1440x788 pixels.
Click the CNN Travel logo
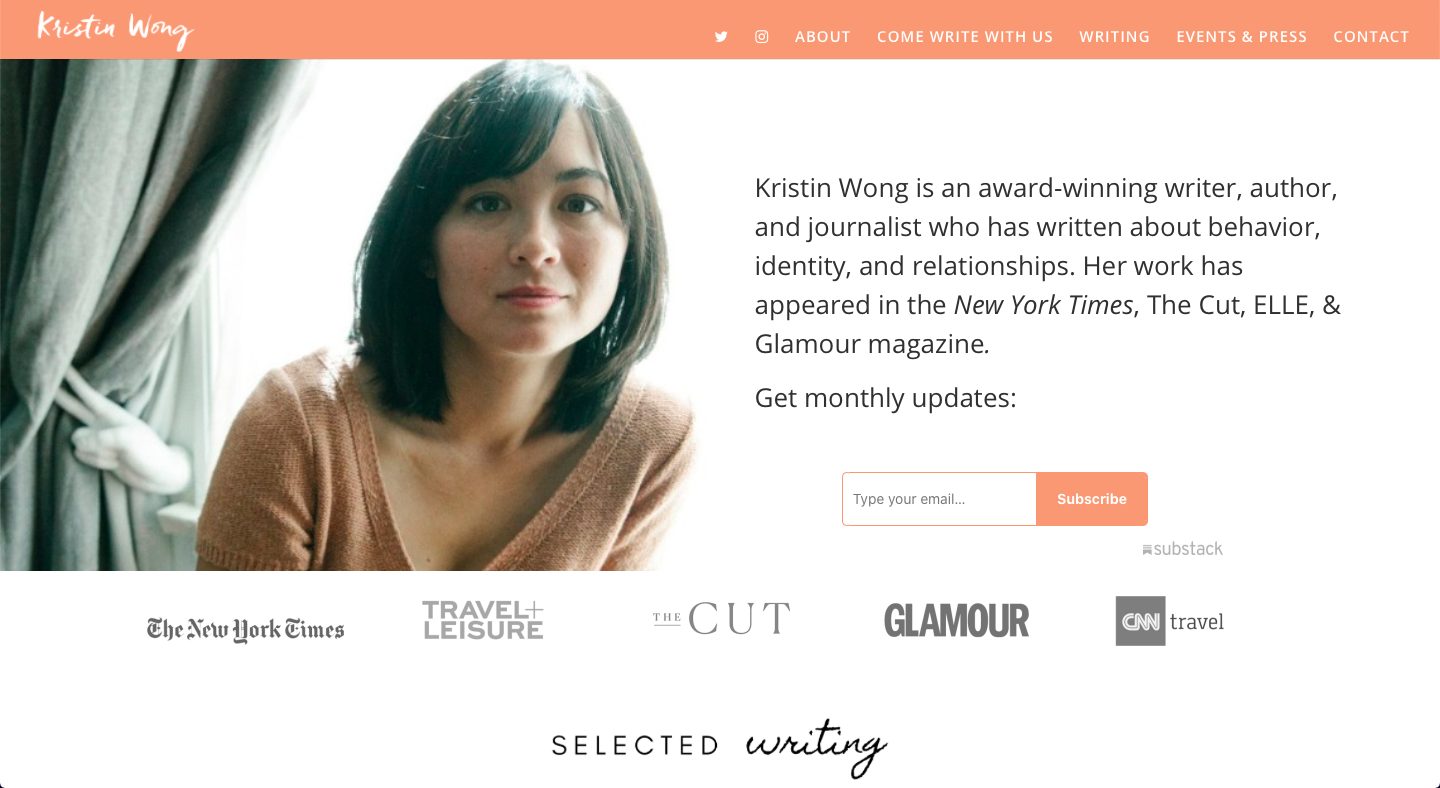pyautogui.click(x=1170, y=621)
